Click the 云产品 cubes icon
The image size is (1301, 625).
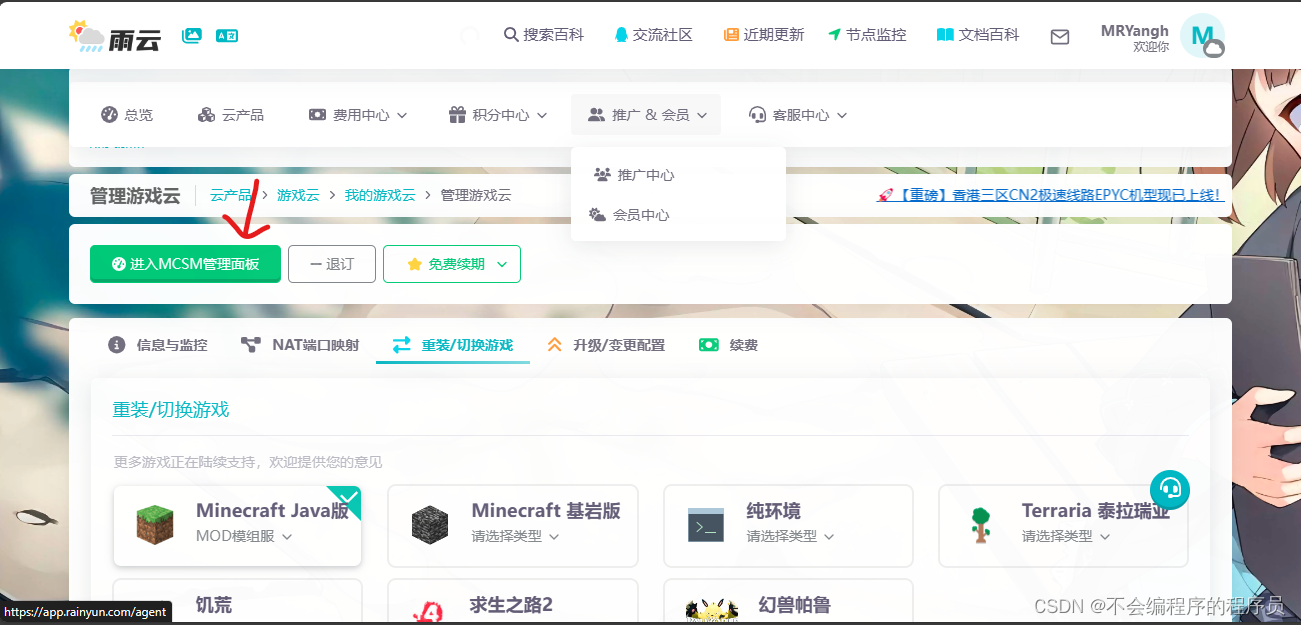pos(206,115)
